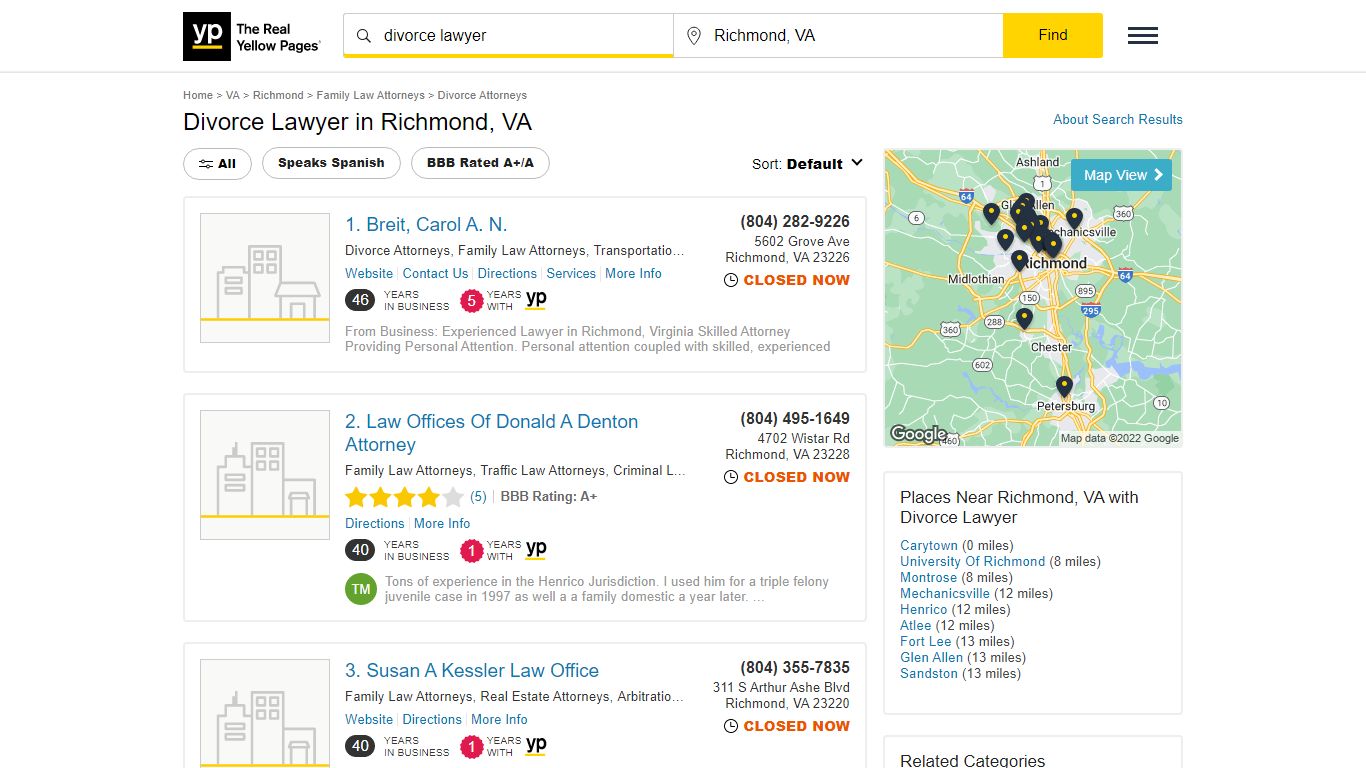Click the location pin icon in search bar
Image resolution: width=1366 pixels, height=768 pixels.
693,36
